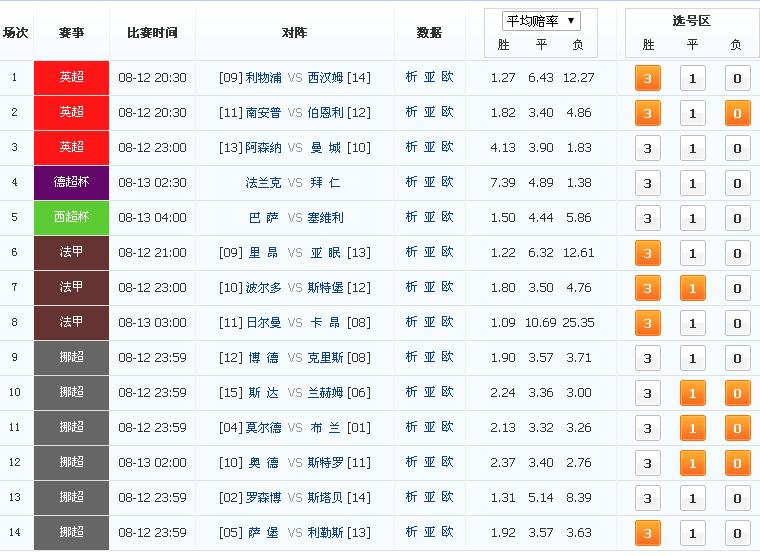
Task: Open team page for 利勒斯
Action: point(325,533)
